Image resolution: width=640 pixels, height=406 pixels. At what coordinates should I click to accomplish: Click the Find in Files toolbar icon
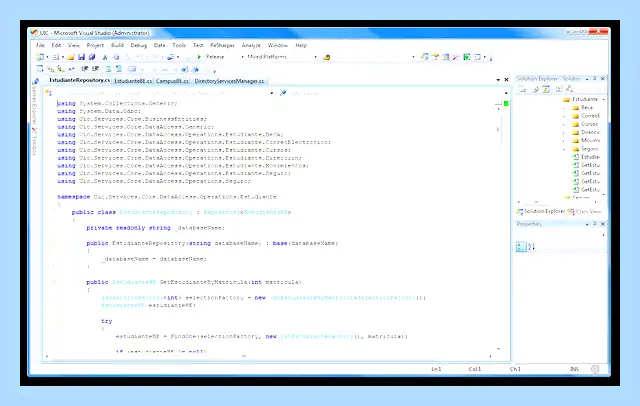(171, 57)
